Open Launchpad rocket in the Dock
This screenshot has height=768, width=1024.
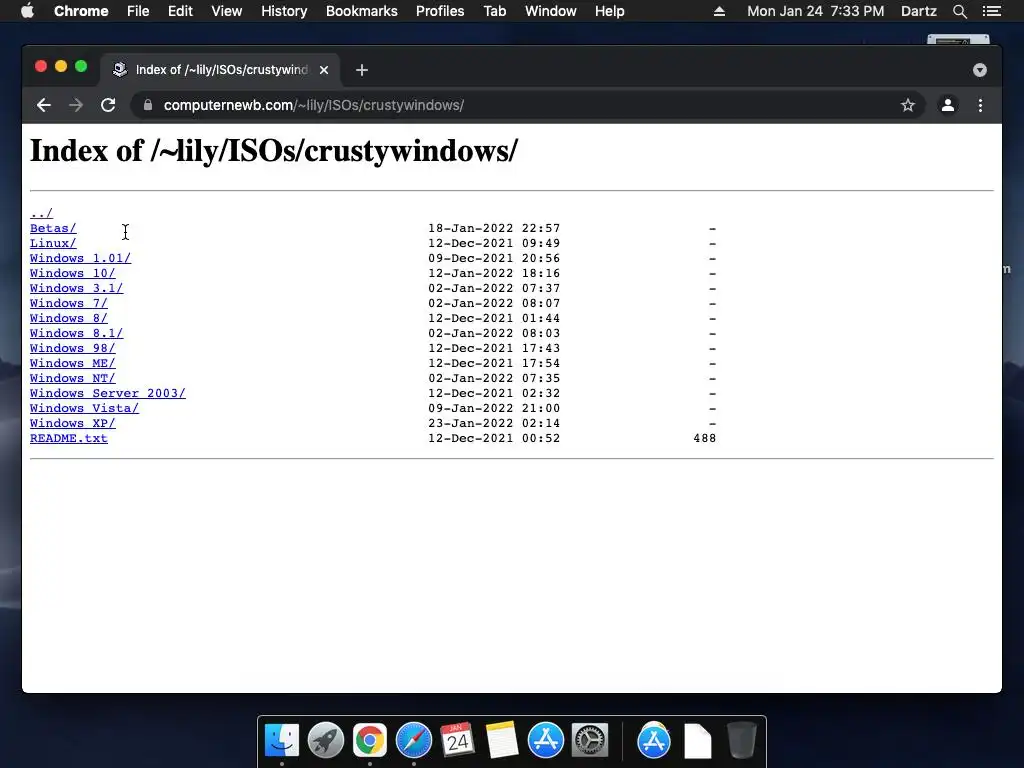click(326, 741)
